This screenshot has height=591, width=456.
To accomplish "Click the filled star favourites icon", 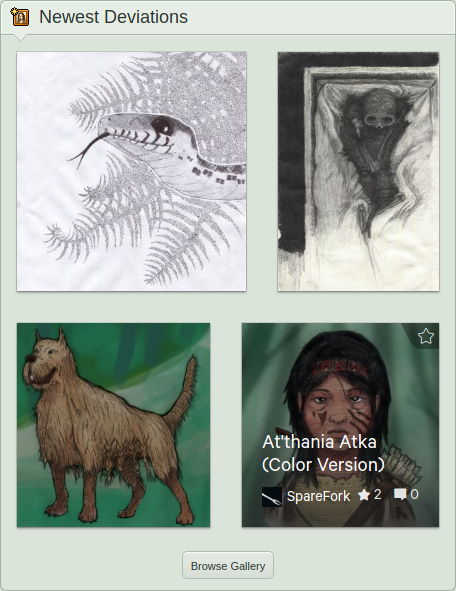I will pyautogui.click(x=364, y=495).
